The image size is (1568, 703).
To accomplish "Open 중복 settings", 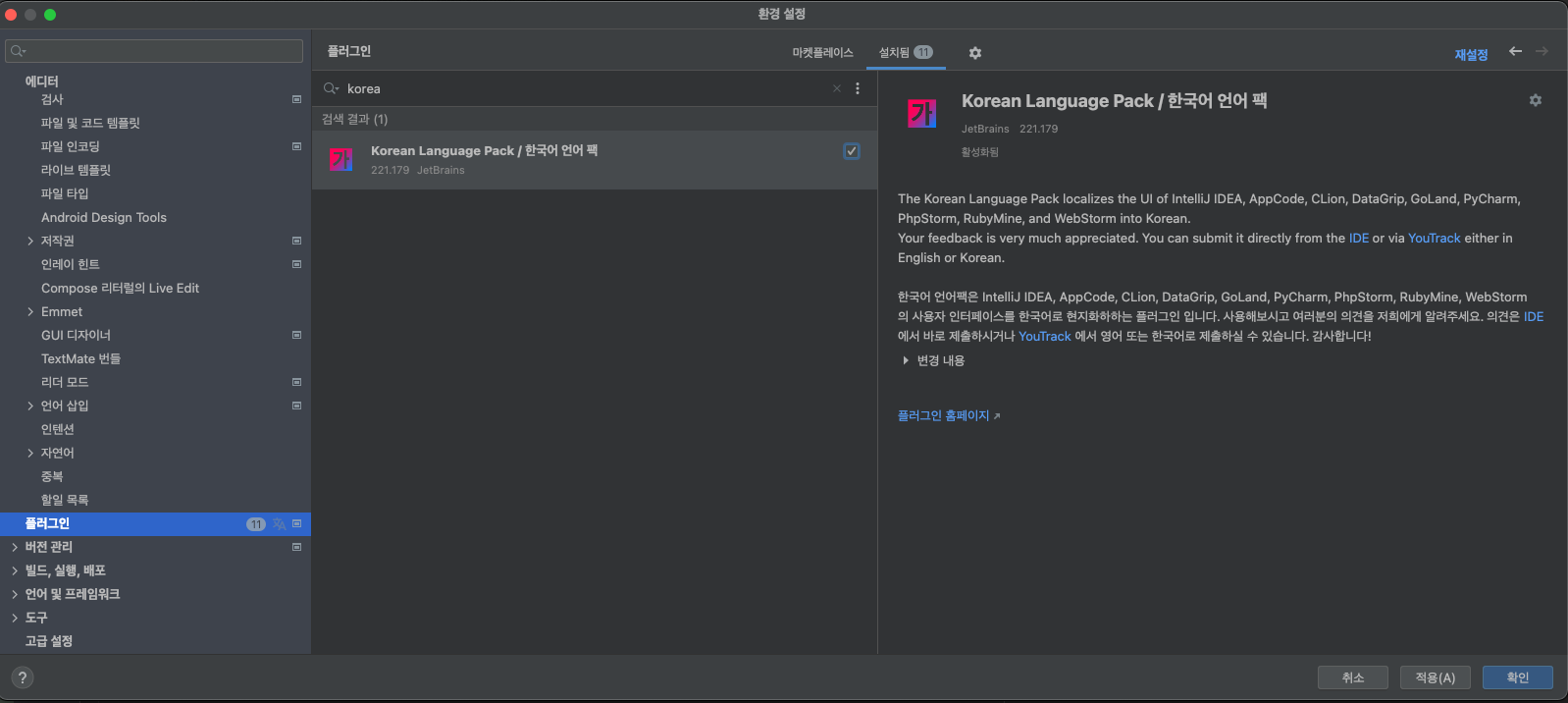I will point(52,476).
